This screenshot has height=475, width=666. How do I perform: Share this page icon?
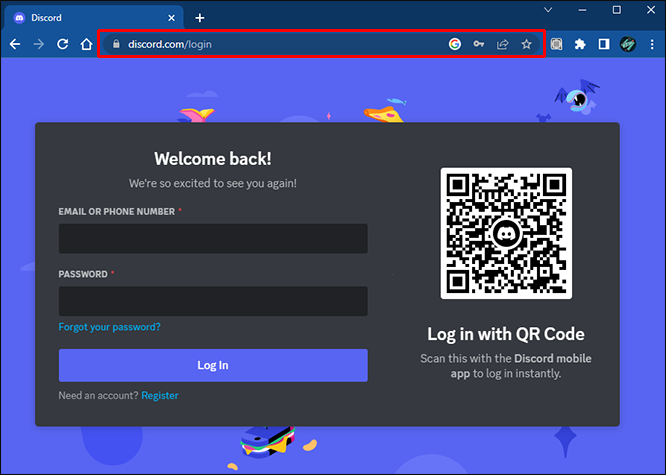[x=502, y=44]
